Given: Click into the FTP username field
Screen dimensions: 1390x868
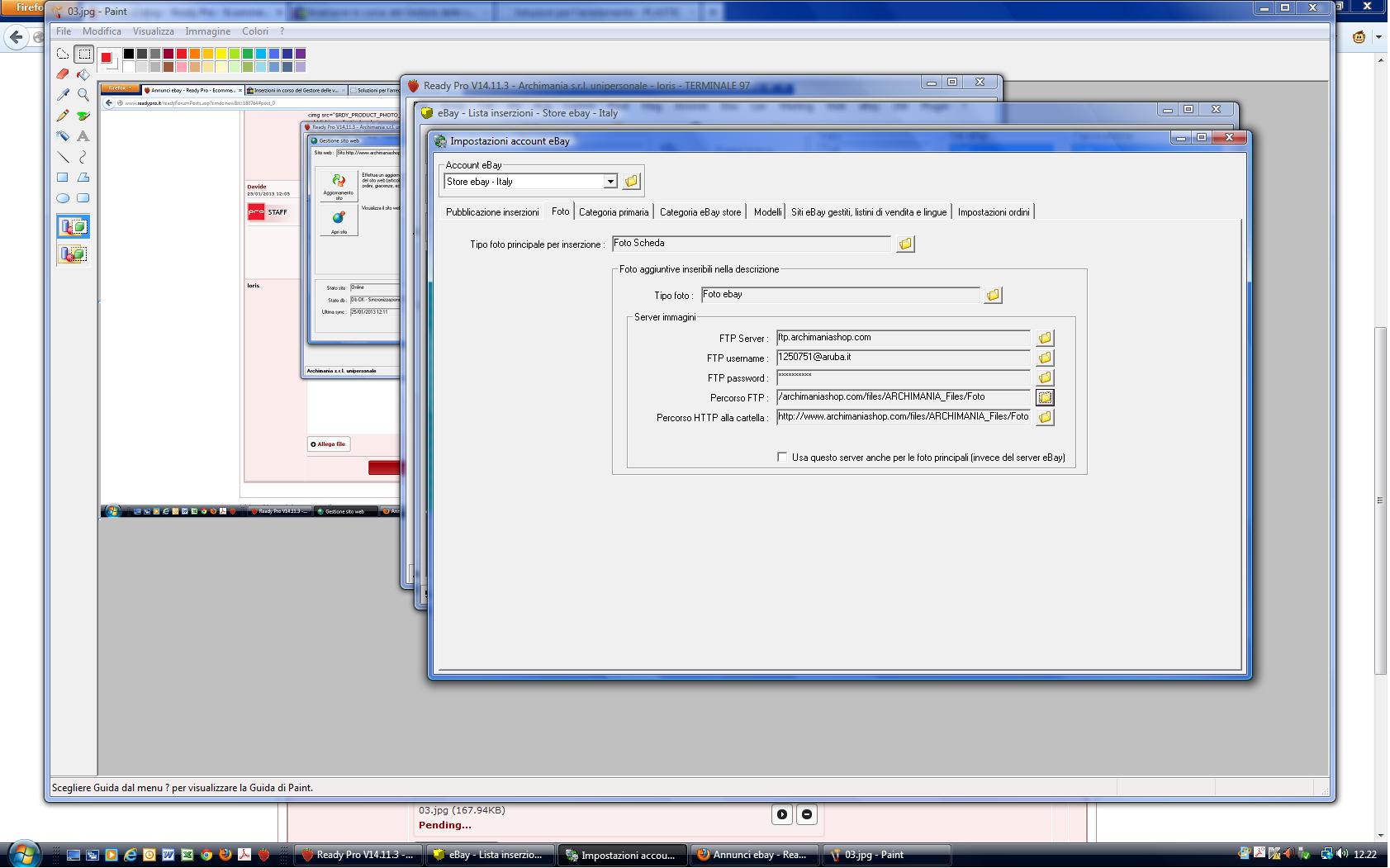Looking at the screenshot, I should 904,358.
